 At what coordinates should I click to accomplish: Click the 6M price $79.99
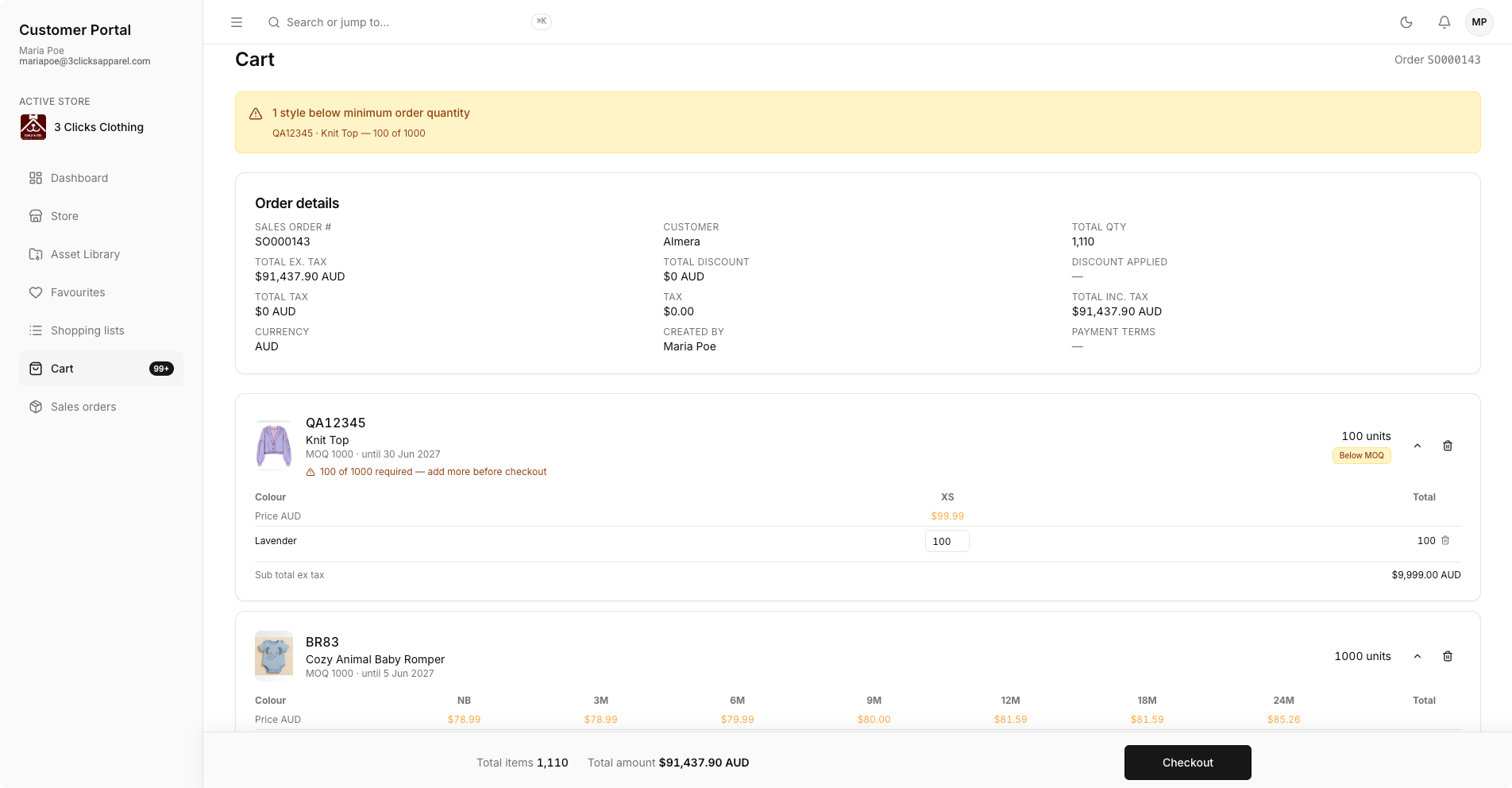pyautogui.click(x=738, y=720)
